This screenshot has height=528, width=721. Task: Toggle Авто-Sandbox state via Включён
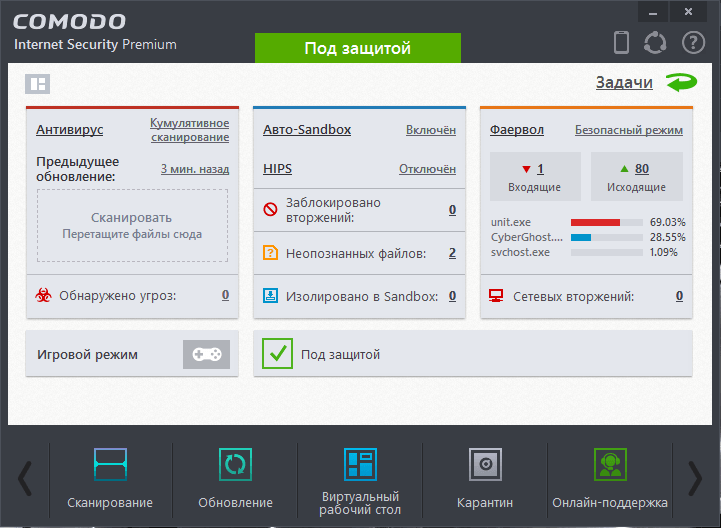tap(431, 130)
